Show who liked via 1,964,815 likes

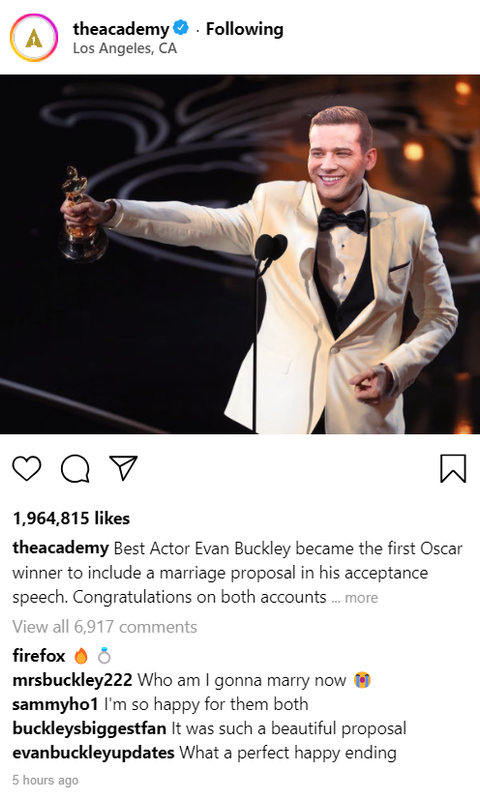(71, 518)
